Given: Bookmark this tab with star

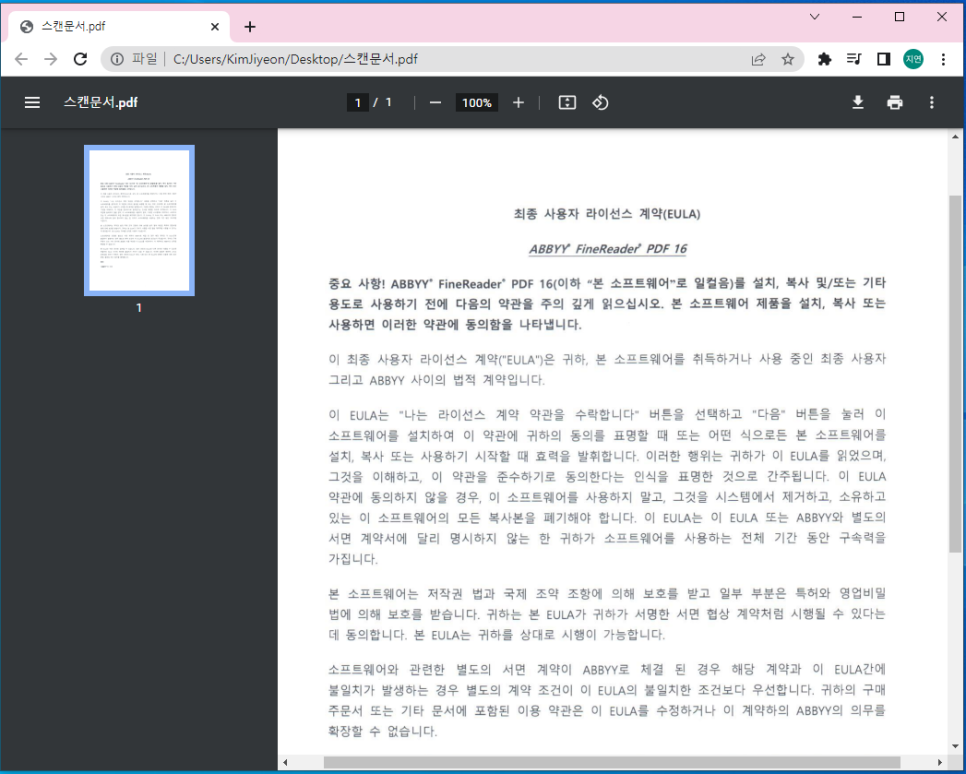Looking at the screenshot, I should 787,59.
